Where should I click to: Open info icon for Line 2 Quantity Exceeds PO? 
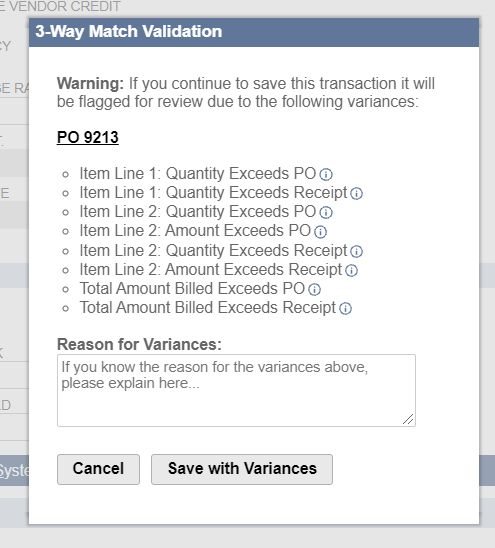click(x=326, y=212)
